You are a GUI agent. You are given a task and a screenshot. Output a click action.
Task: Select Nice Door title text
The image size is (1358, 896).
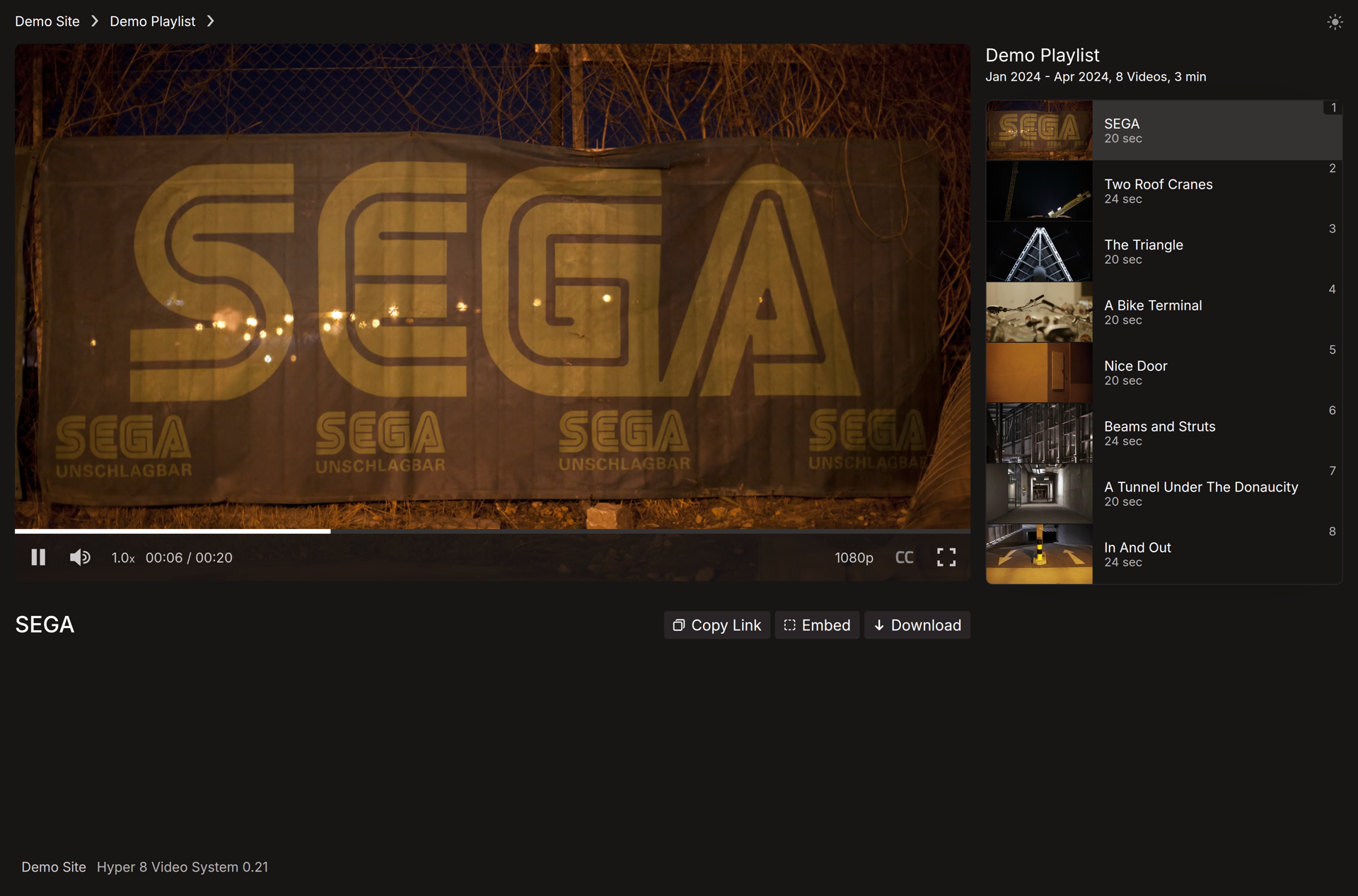point(1135,366)
